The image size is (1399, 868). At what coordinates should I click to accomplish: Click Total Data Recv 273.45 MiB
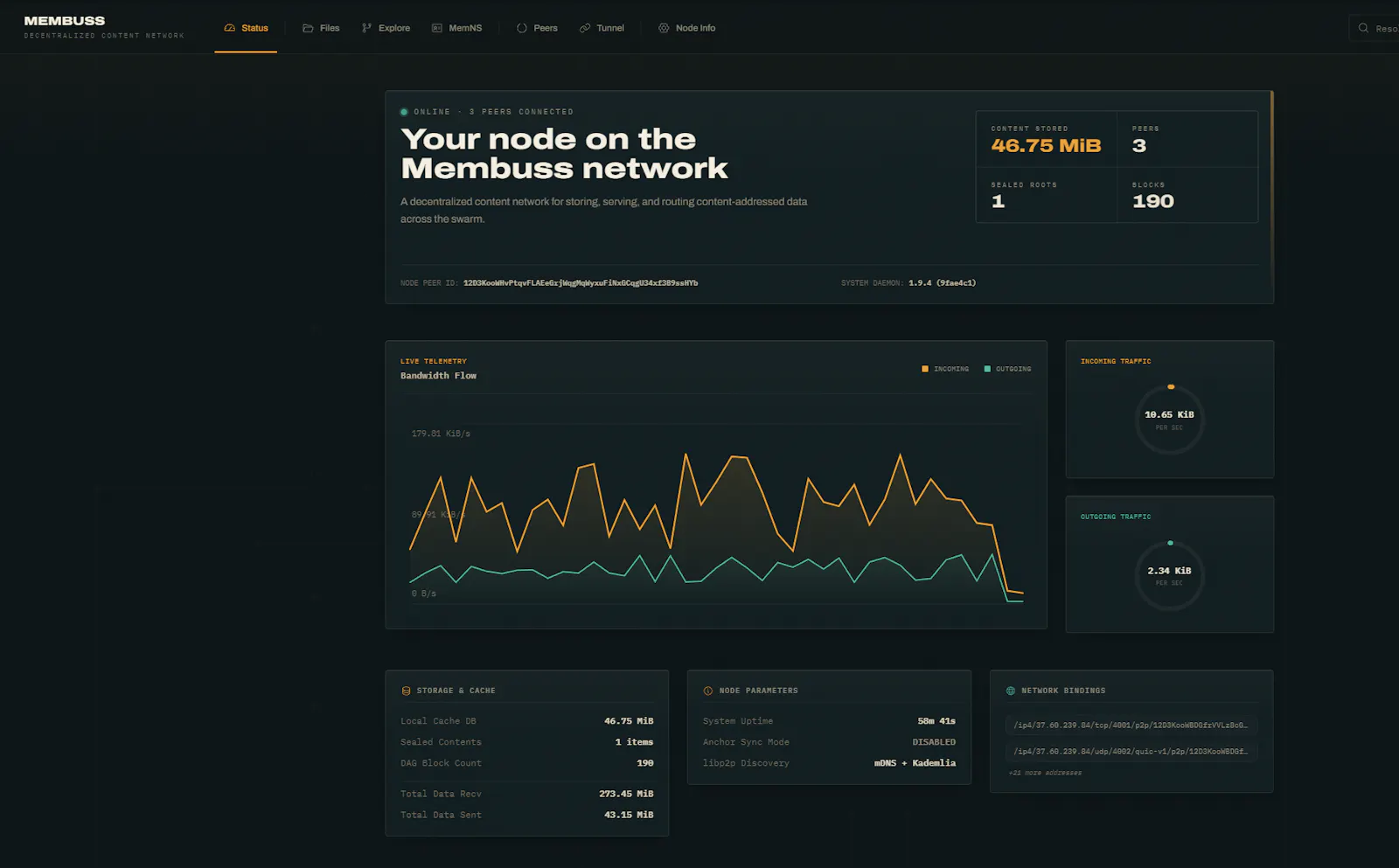(x=626, y=794)
